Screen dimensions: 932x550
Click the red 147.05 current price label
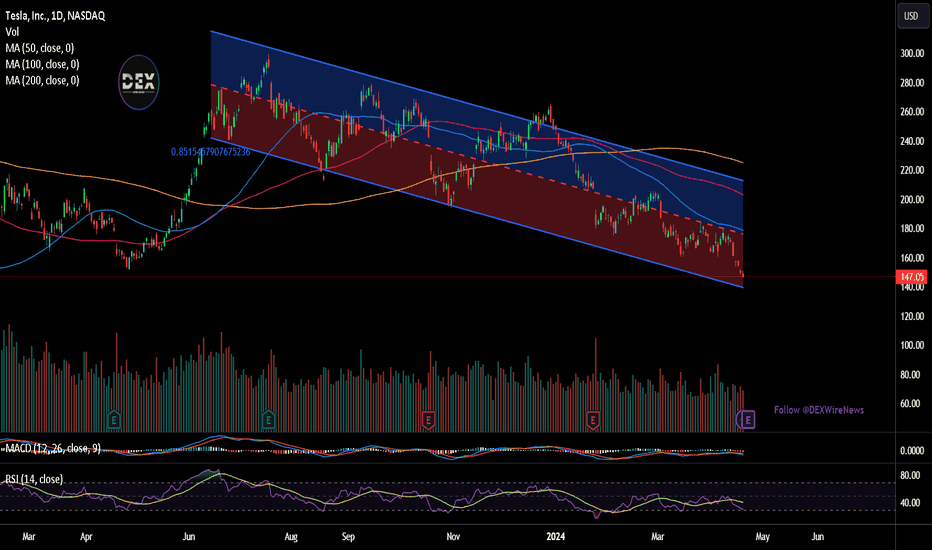point(912,276)
